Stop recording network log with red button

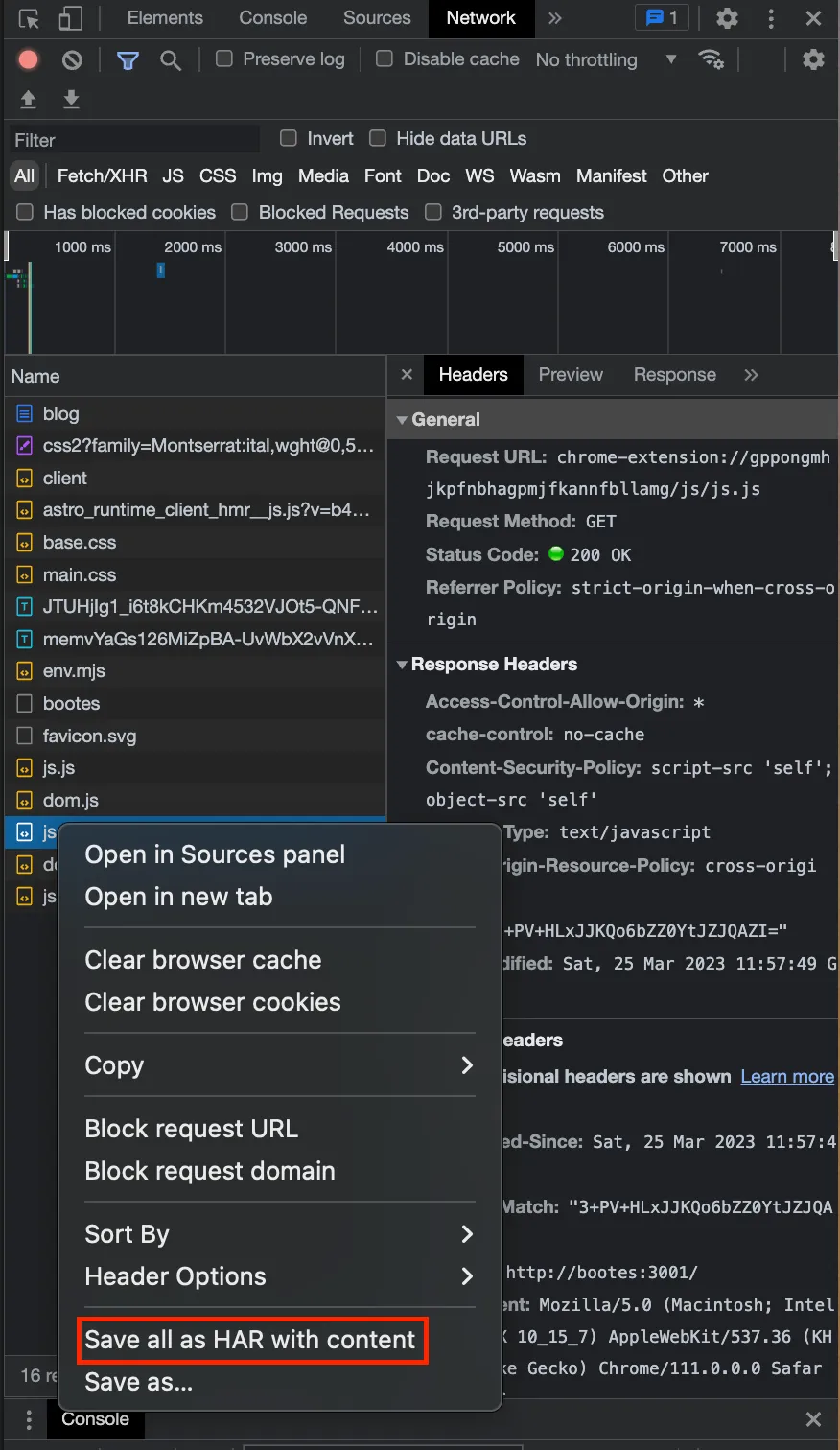[x=29, y=59]
